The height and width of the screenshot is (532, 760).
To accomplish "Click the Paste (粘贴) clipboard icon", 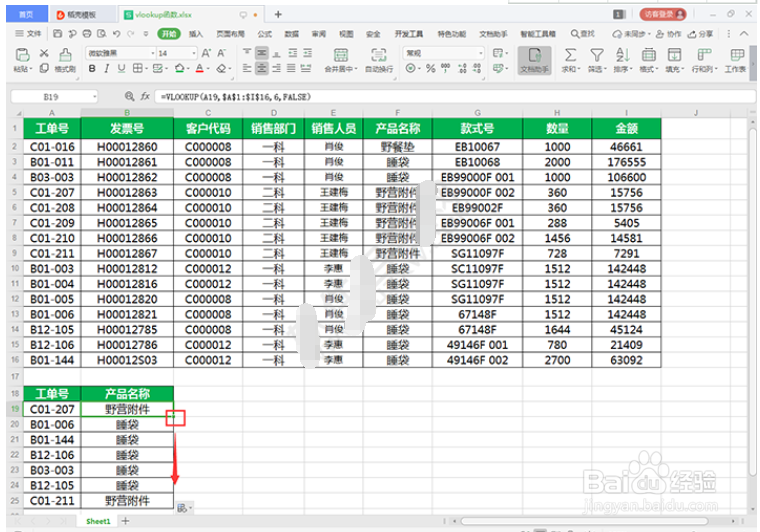I will point(22,54).
